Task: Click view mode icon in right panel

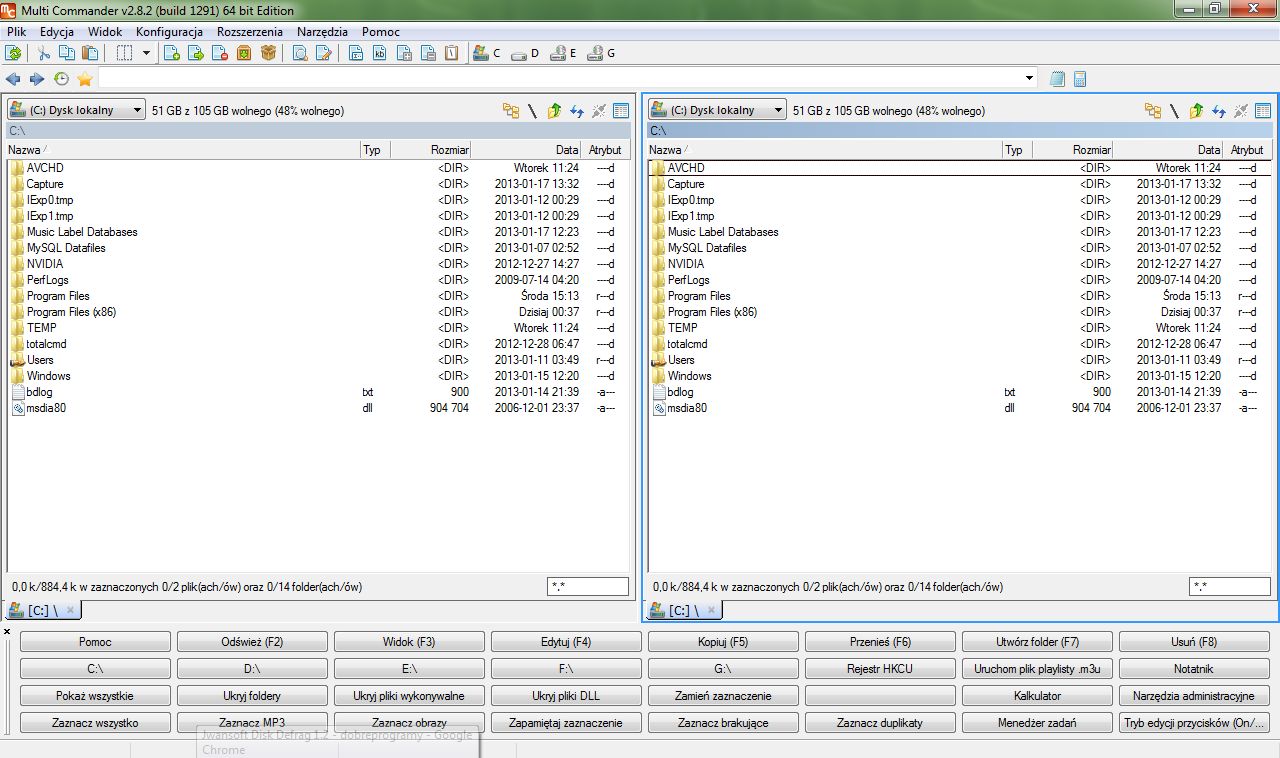Action: pos(1263,111)
